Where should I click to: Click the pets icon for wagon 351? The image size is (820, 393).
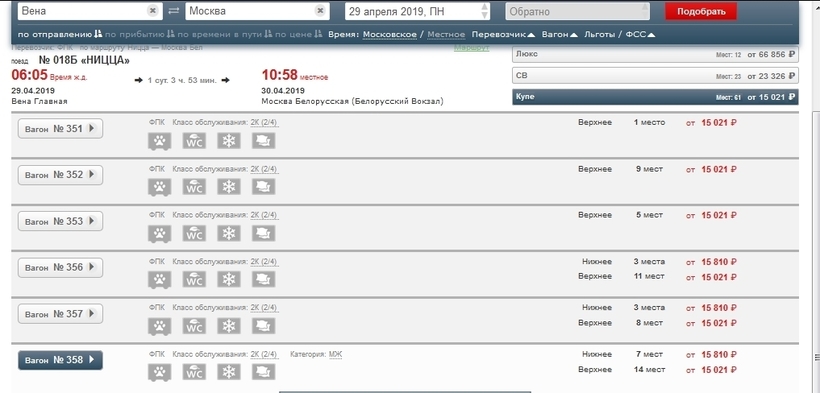[x=160, y=141]
